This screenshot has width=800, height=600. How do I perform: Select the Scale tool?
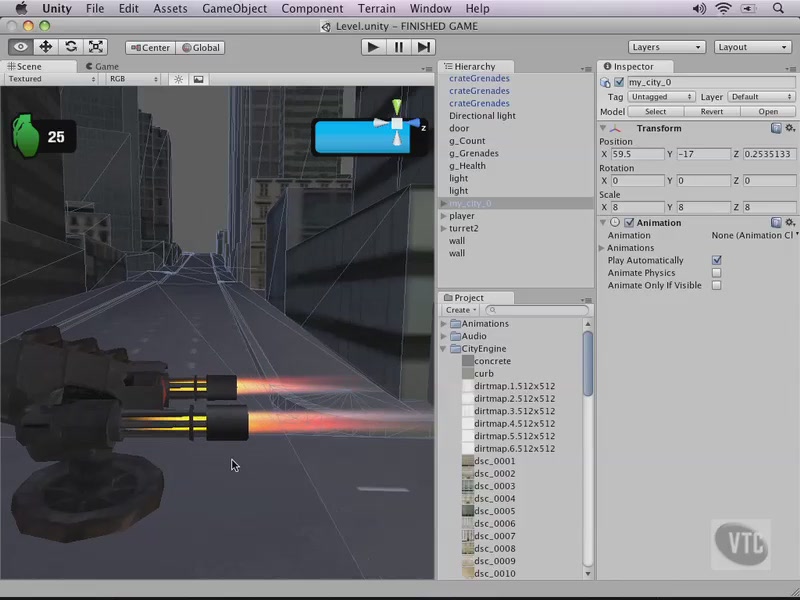96,47
